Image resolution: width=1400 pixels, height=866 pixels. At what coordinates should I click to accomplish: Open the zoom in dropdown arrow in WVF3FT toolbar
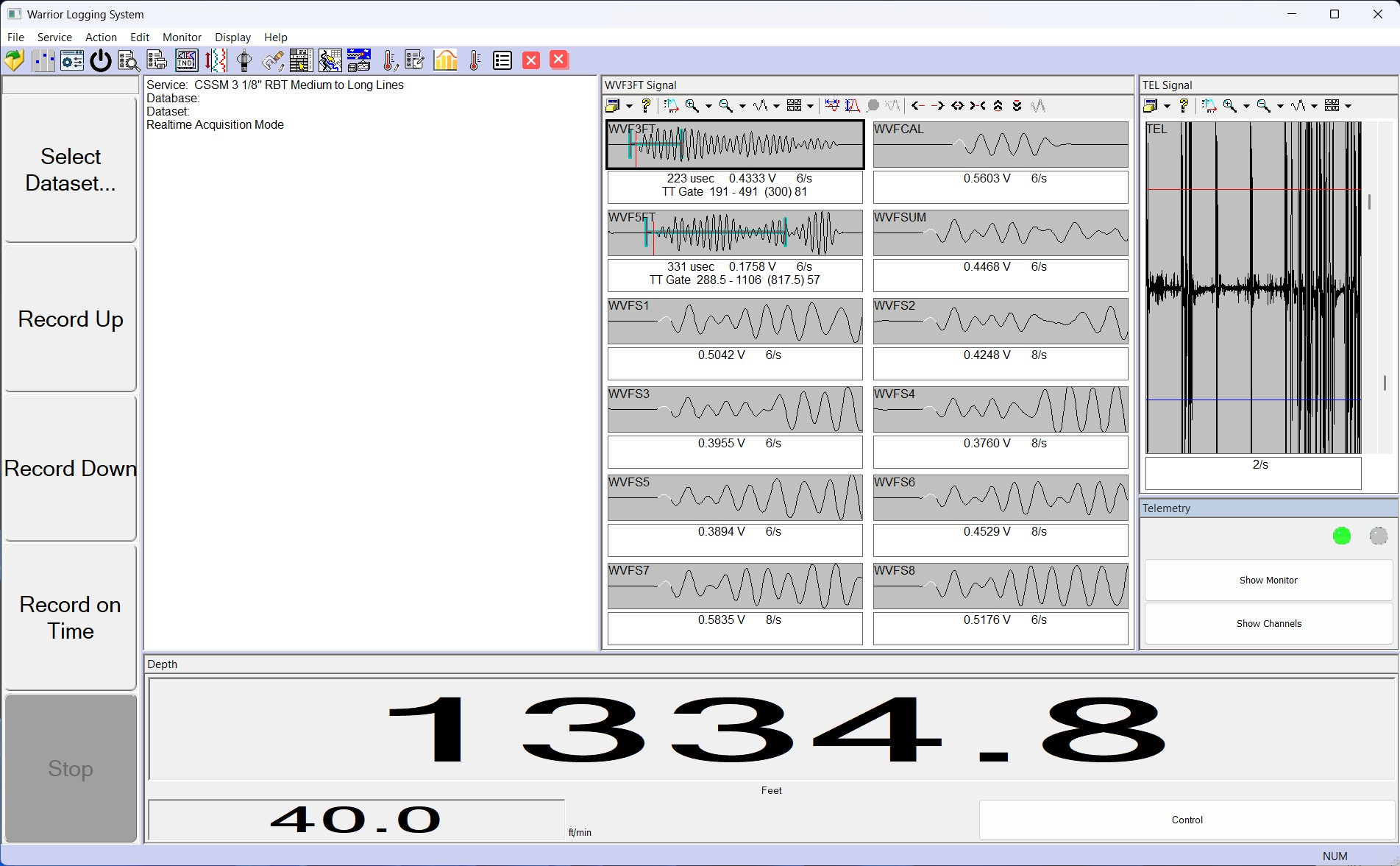tap(708, 107)
